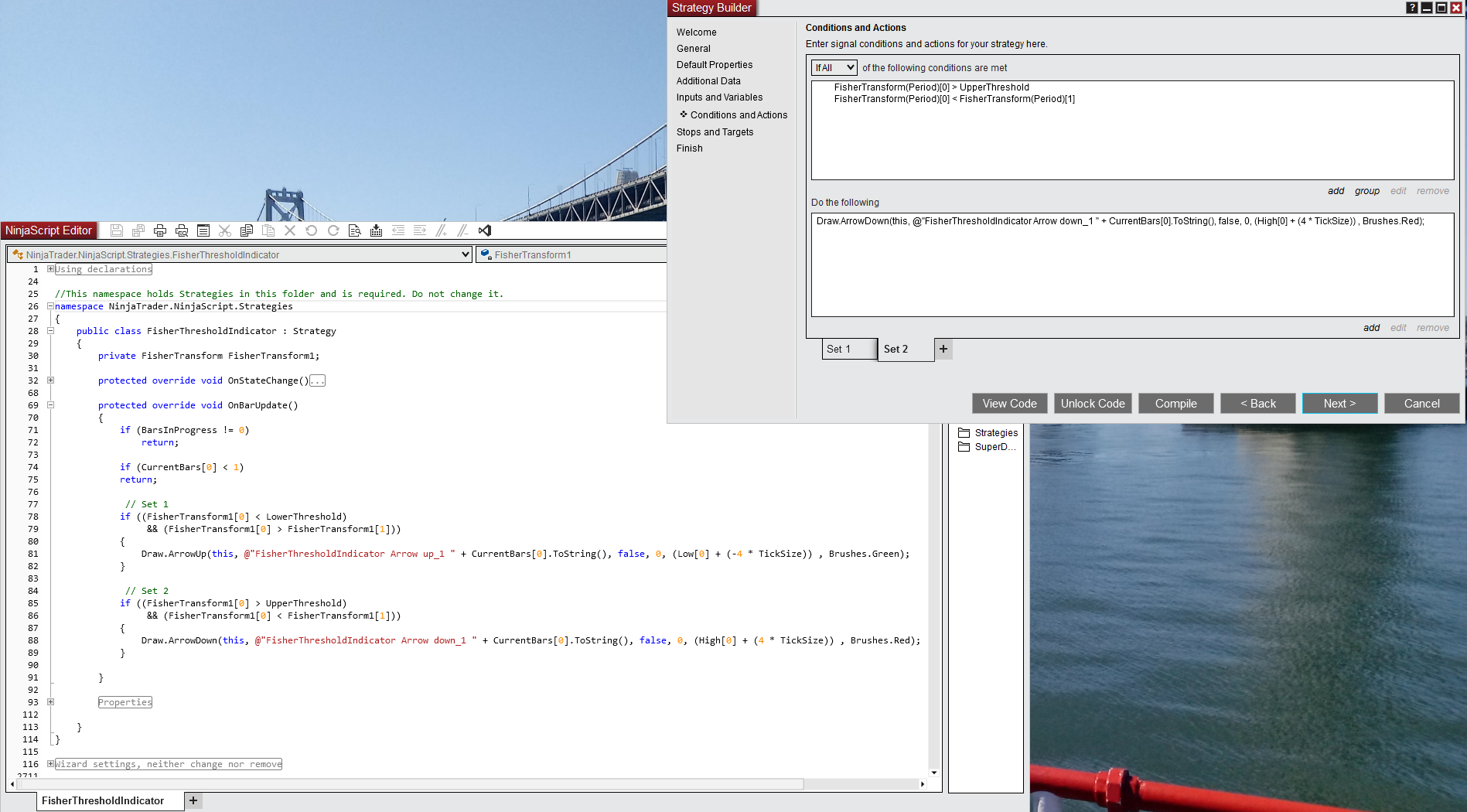Expand the OnStateChange method at line 32
The width and height of the screenshot is (1467, 812).
50,380
